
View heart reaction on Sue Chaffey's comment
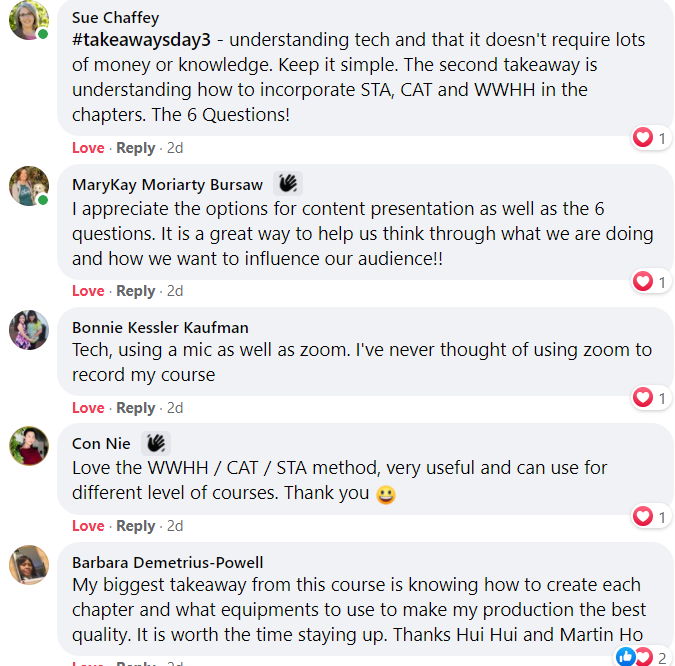click(651, 138)
